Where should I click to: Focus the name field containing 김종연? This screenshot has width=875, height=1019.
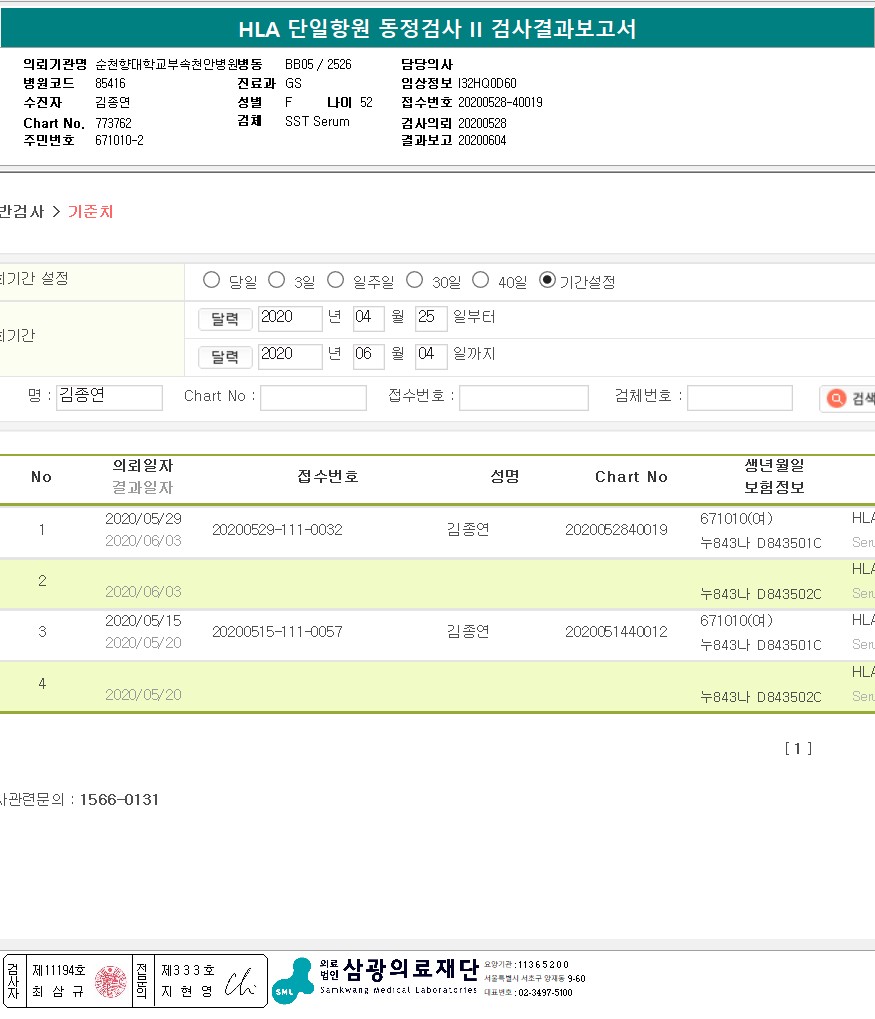pyautogui.click(x=109, y=397)
